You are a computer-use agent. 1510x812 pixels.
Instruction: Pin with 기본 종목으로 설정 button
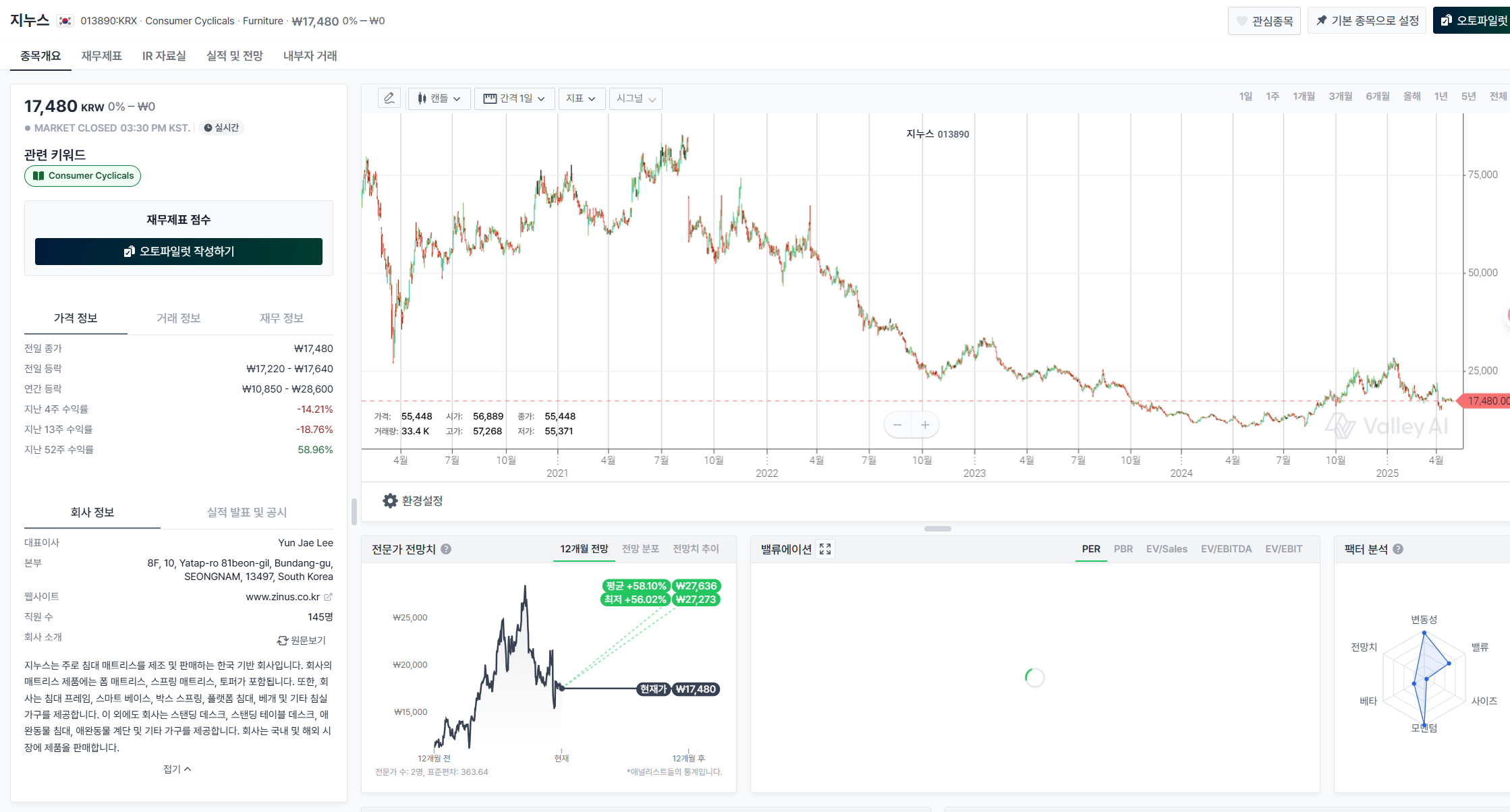pos(1366,21)
